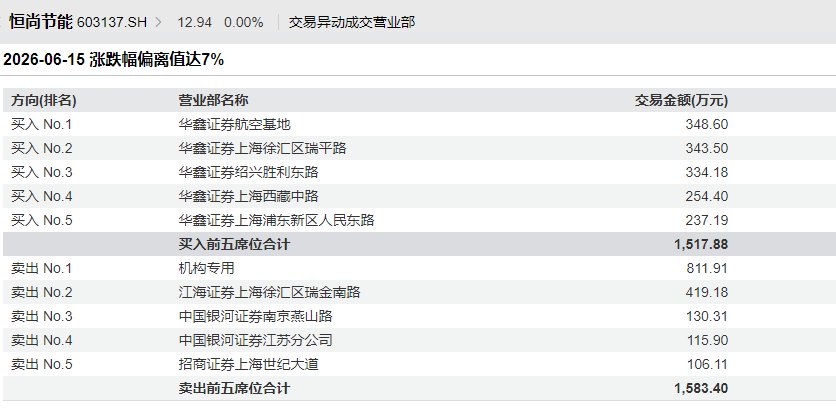
Task: Click the 卖出前五席位合计 summary label
Action: click(234, 388)
